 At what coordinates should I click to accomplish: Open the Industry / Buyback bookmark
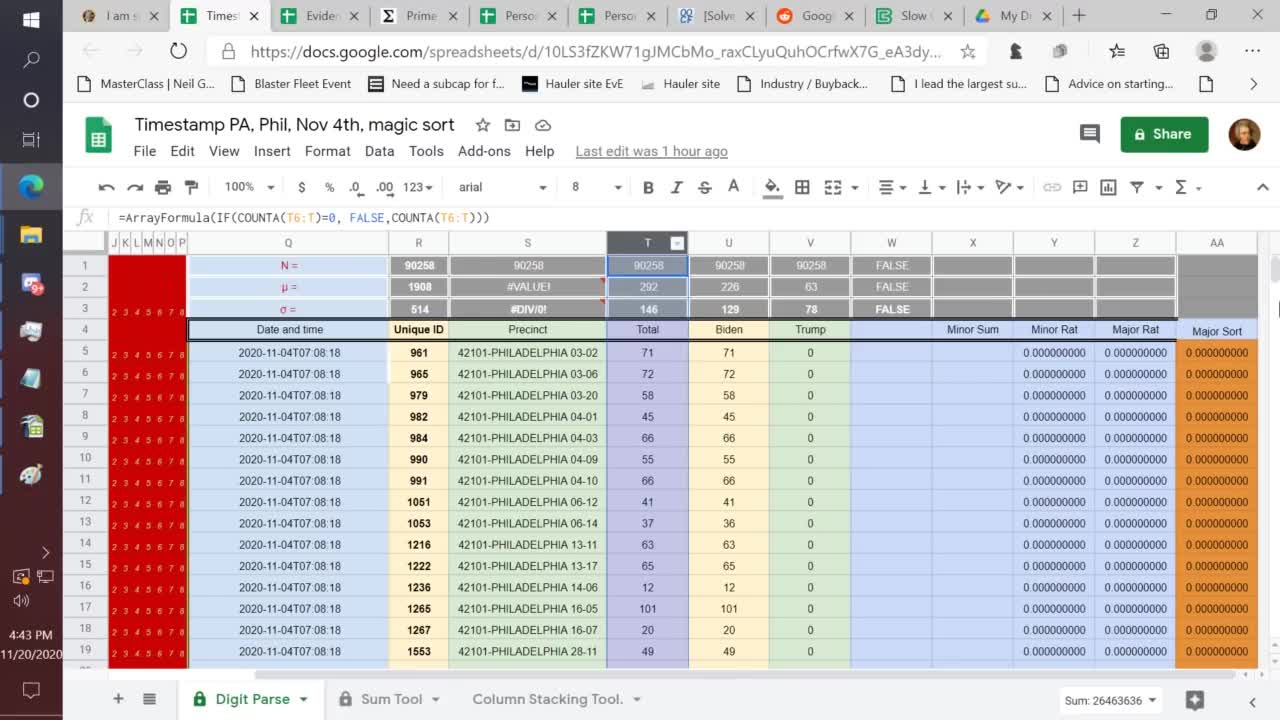click(x=802, y=84)
